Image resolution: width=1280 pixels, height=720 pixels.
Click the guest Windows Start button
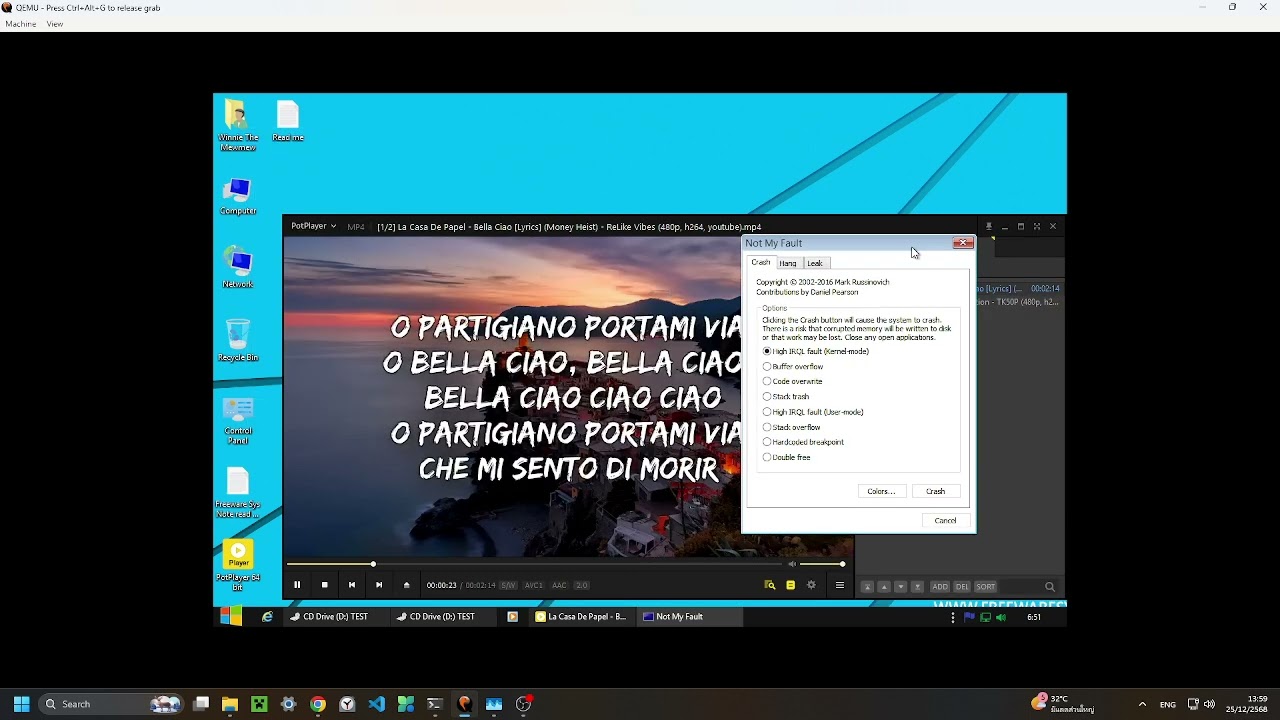tap(230, 616)
